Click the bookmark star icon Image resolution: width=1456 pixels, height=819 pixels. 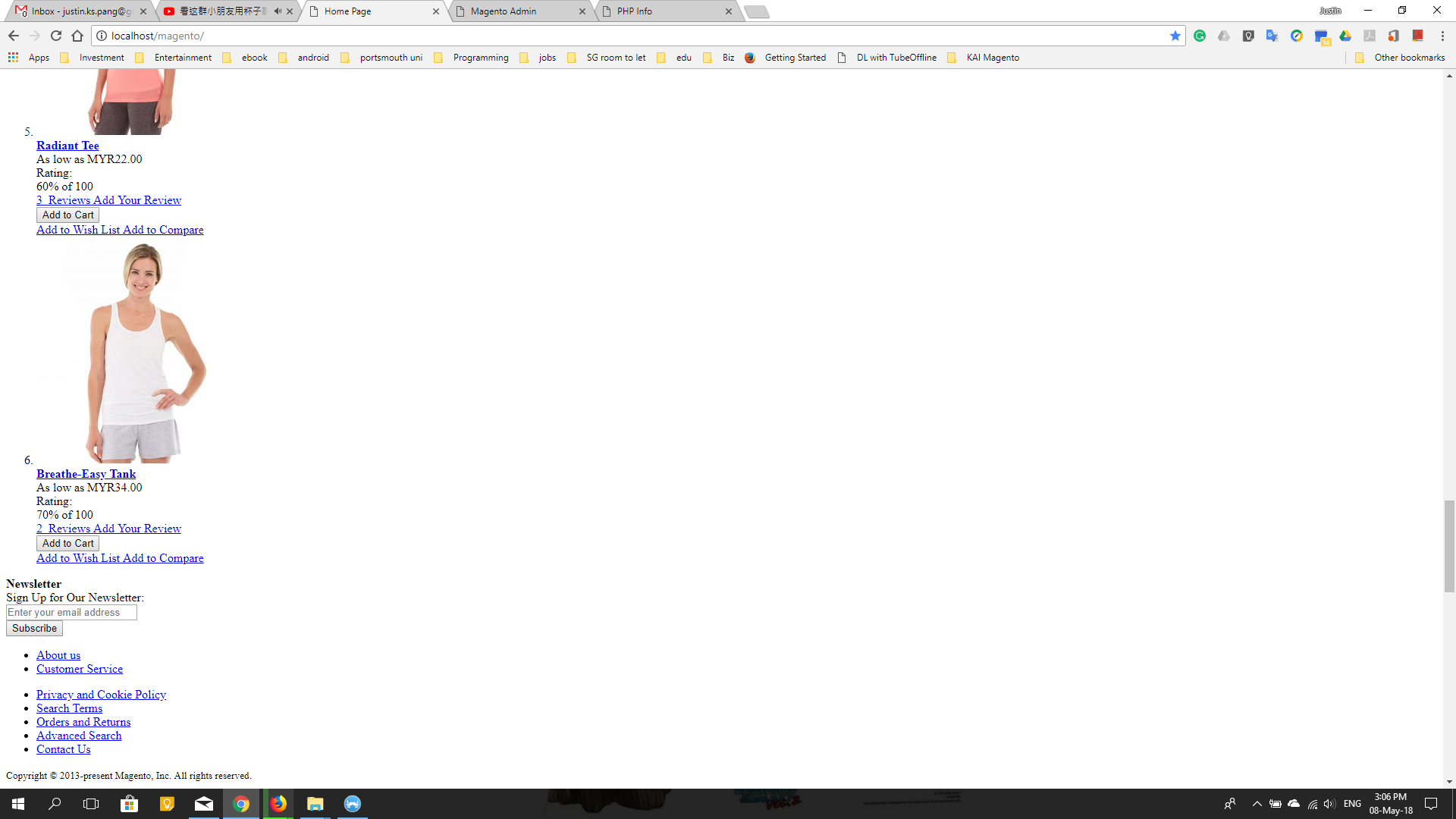point(1175,36)
